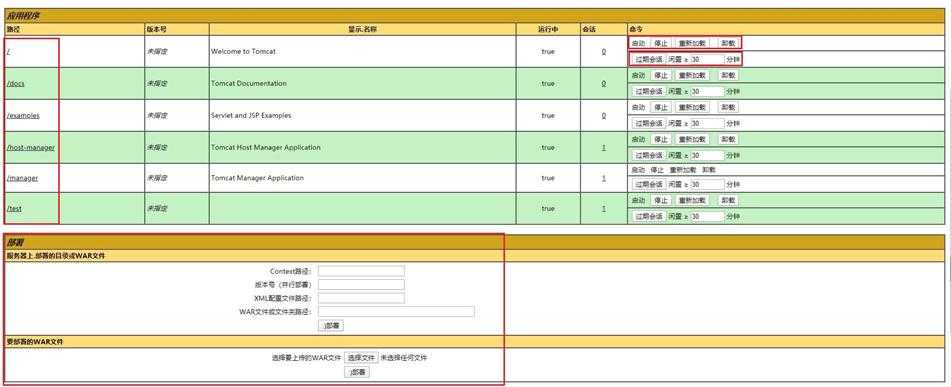Click the XML配置文件路径 input field
Image resolution: width=951 pixels, height=387 pixels.
361,298
